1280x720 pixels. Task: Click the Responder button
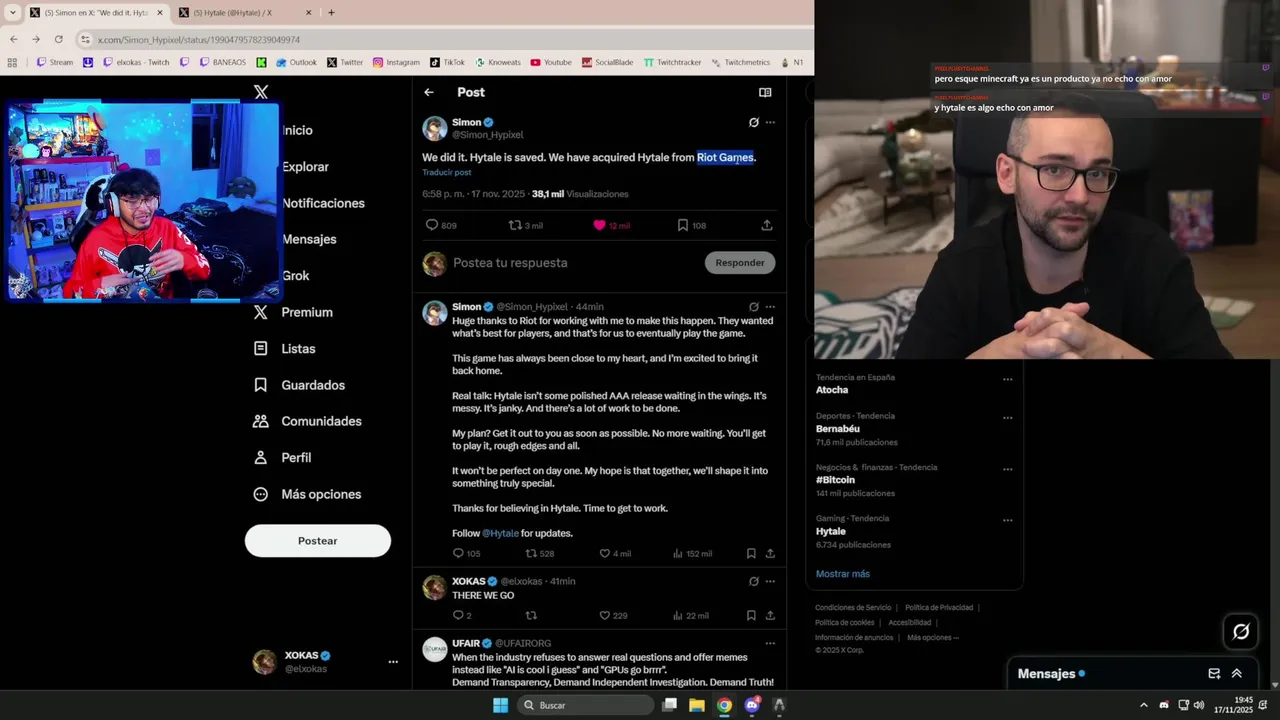click(740, 263)
